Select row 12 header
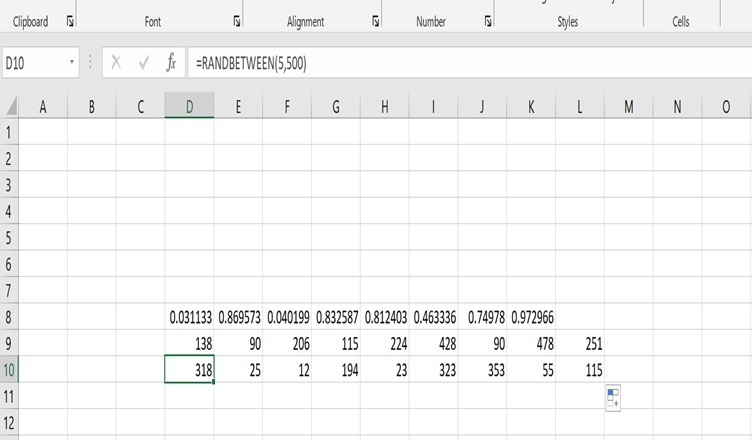752x440 pixels. click(9, 423)
